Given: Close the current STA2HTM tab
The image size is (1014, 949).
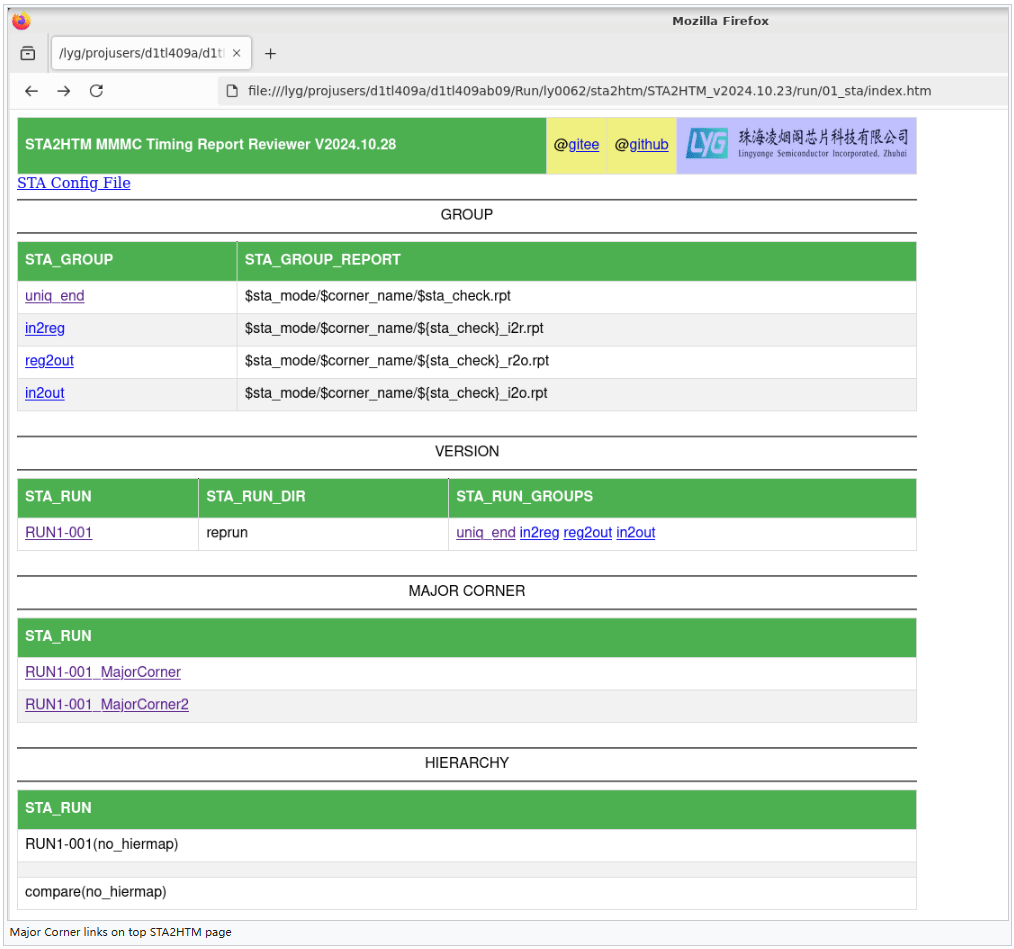Looking at the screenshot, I should (x=237, y=54).
